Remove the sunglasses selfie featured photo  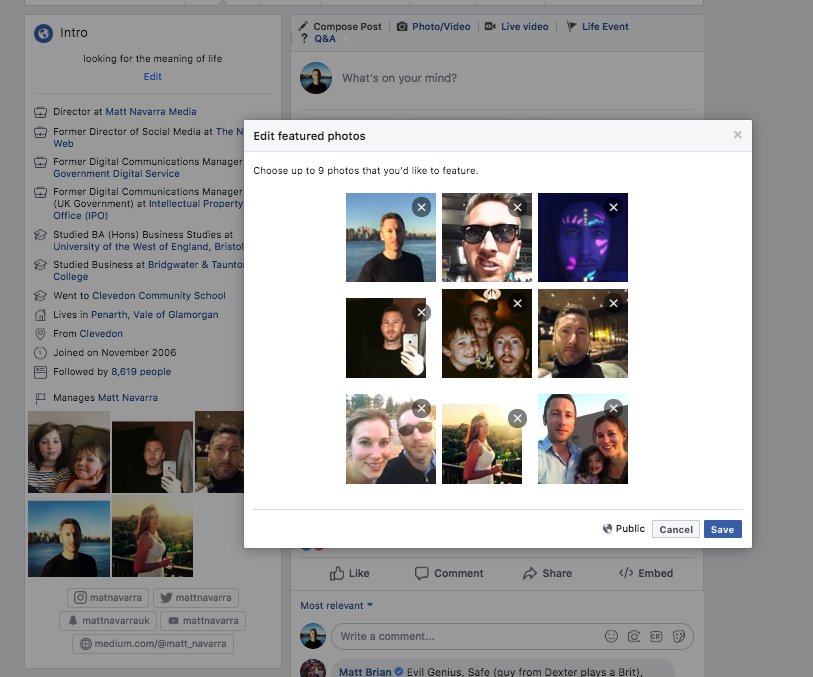517,207
